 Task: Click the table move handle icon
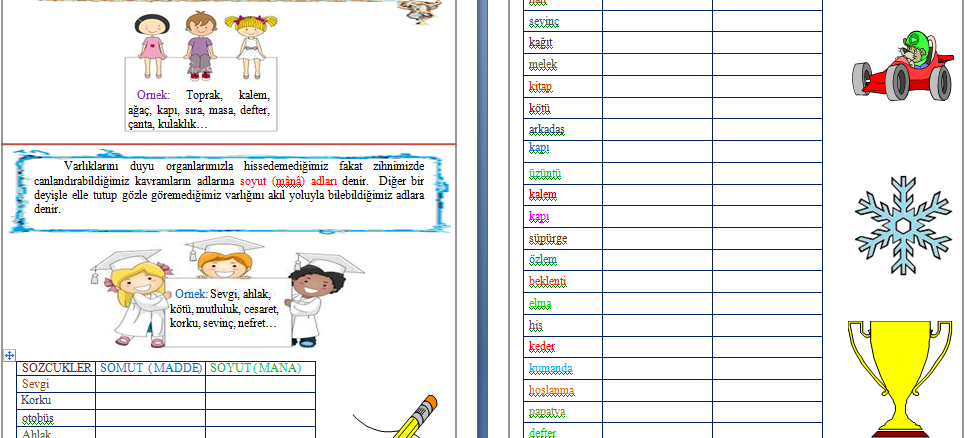[10, 355]
